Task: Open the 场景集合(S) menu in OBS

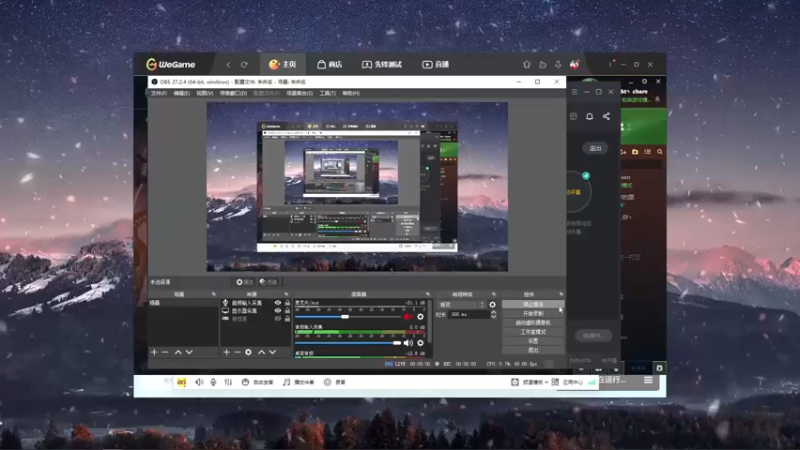Action: coord(299,93)
